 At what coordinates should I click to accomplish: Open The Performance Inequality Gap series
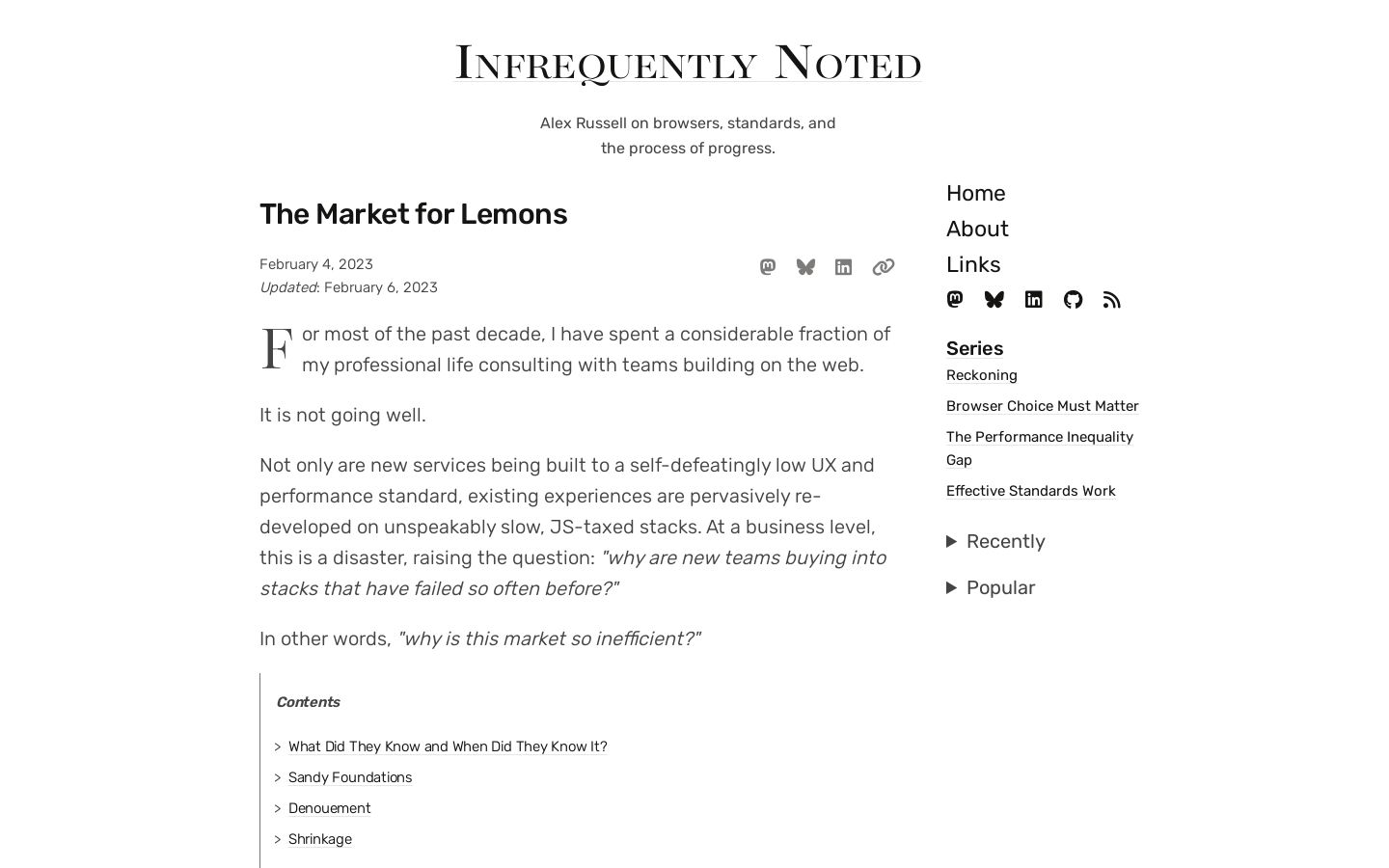click(x=1040, y=448)
